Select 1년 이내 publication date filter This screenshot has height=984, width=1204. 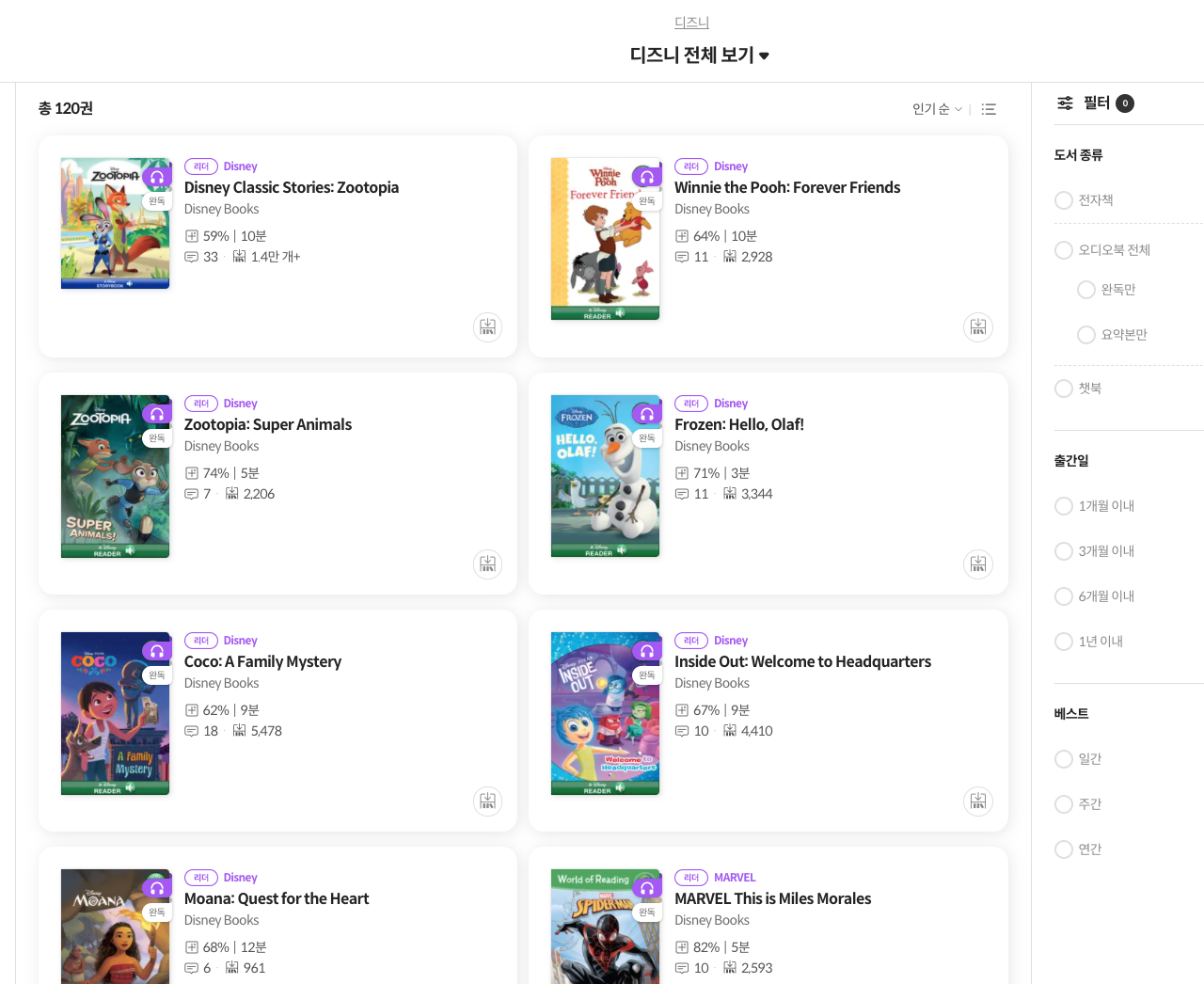(x=1064, y=642)
